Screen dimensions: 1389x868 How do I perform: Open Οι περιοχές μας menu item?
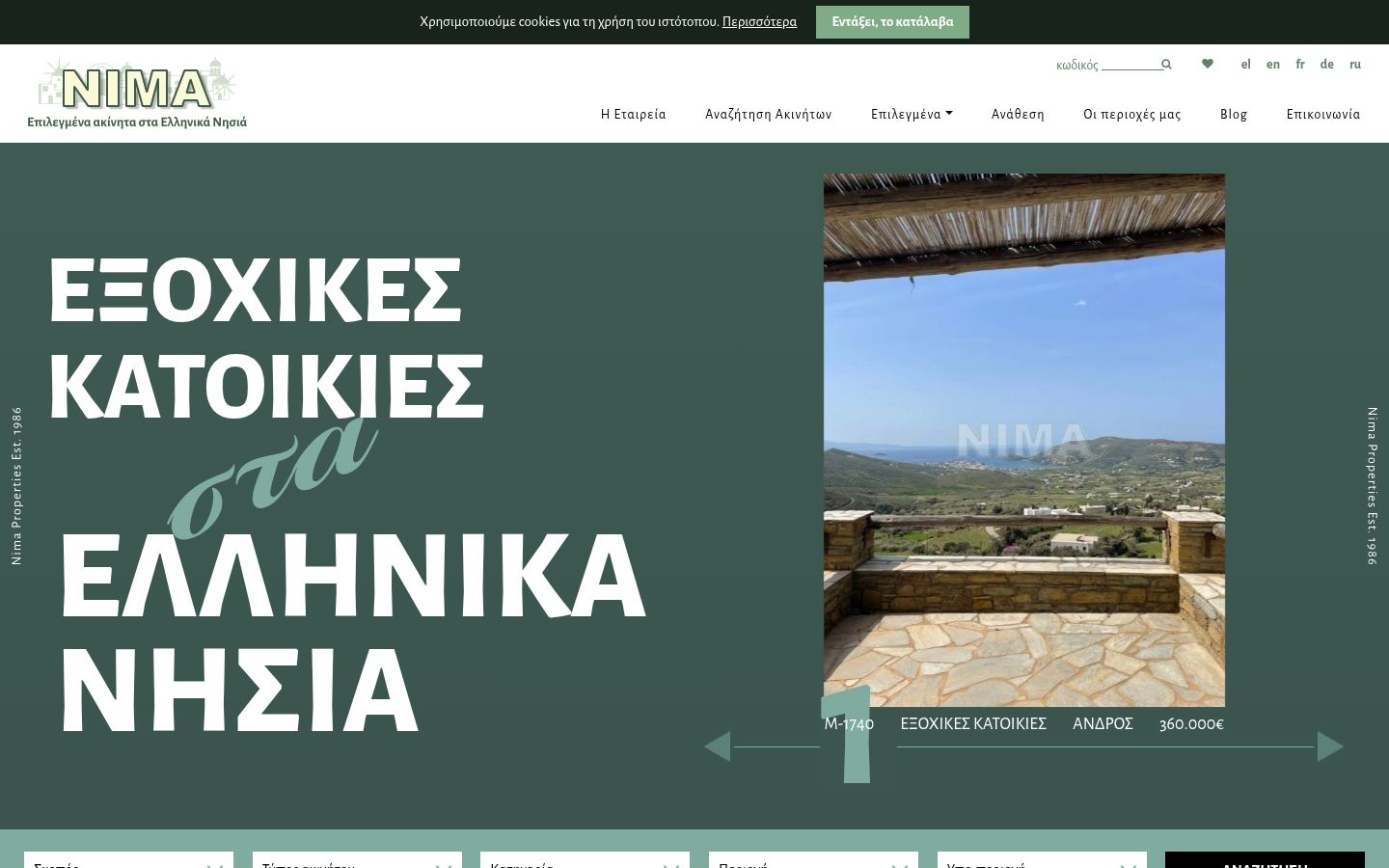pyautogui.click(x=1132, y=114)
